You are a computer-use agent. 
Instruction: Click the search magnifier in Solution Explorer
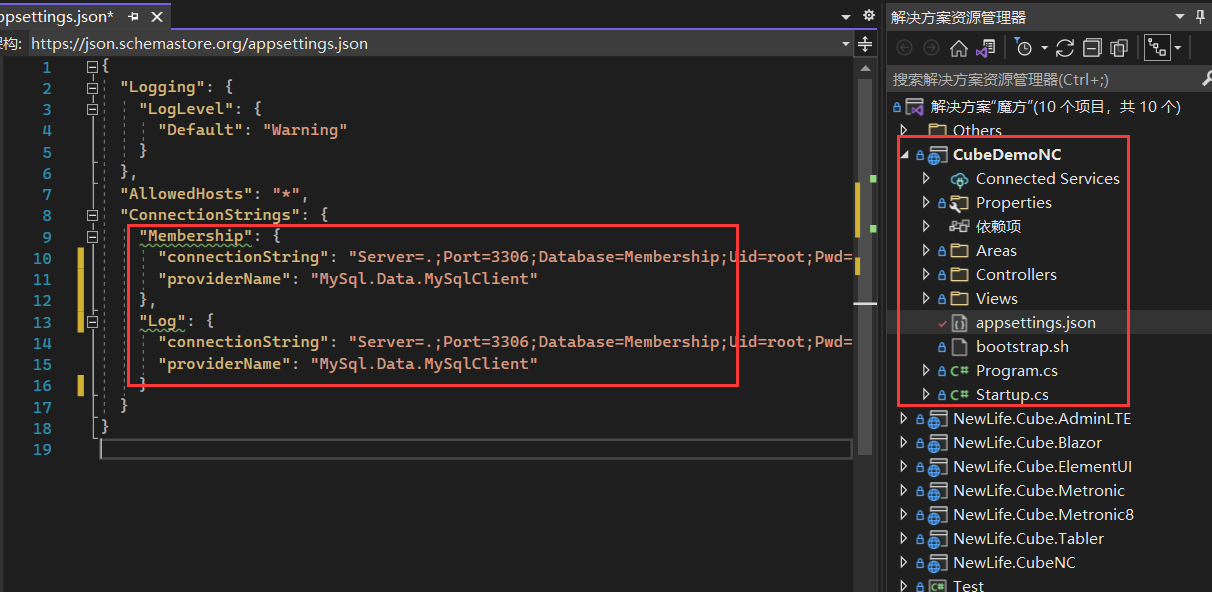pos(1206,79)
